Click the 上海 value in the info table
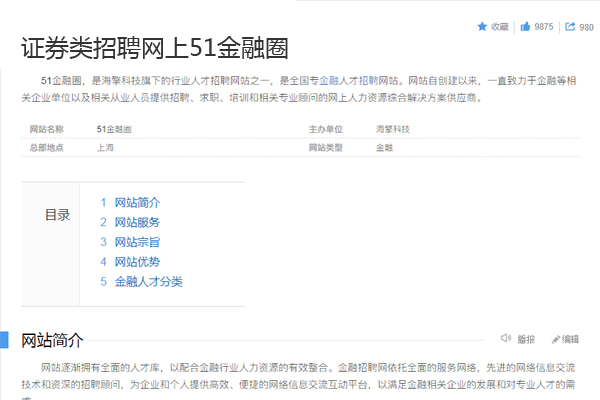Viewport: 600px width, 400px height. tap(105, 147)
